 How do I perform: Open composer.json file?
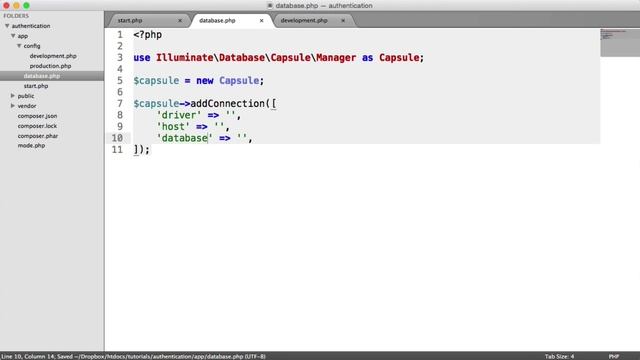point(37,116)
